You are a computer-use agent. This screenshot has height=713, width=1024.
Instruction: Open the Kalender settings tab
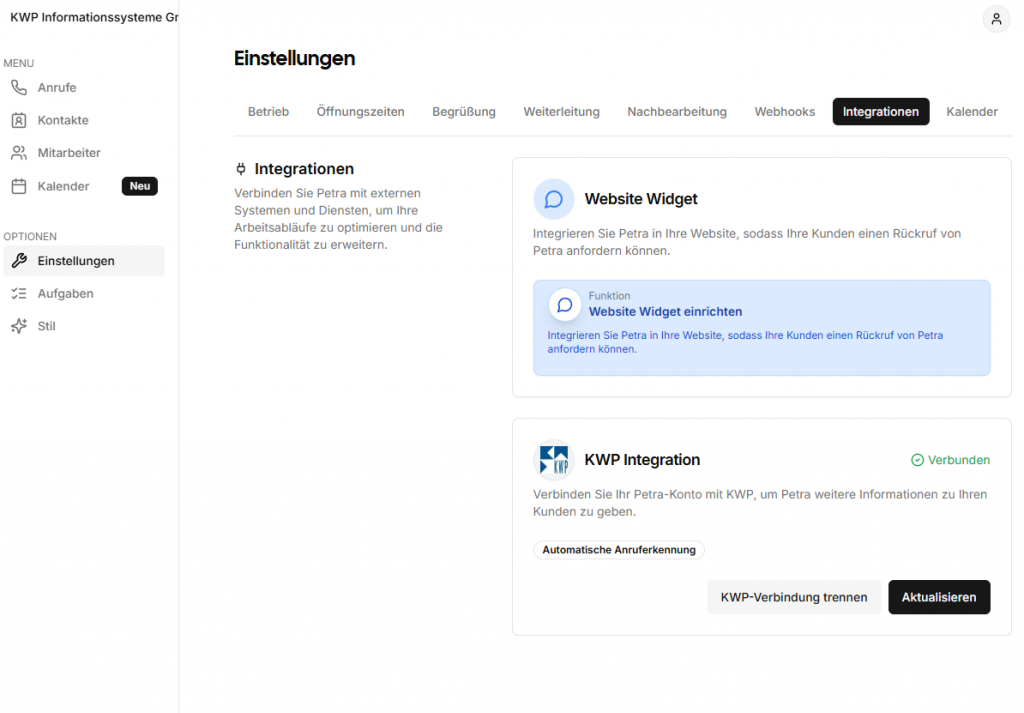click(x=972, y=112)
